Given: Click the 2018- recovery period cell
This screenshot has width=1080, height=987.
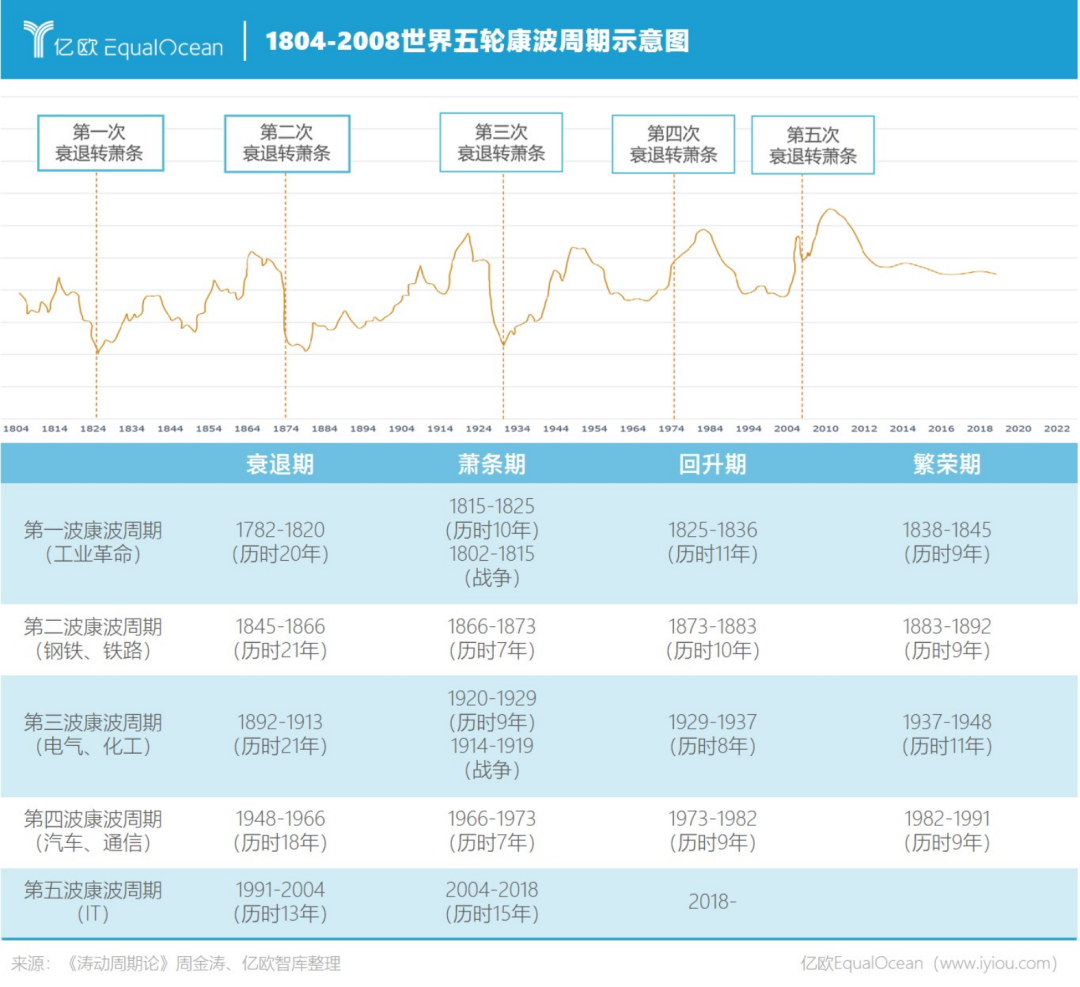Looking at the screenshot, I should (x=712, y=901).
